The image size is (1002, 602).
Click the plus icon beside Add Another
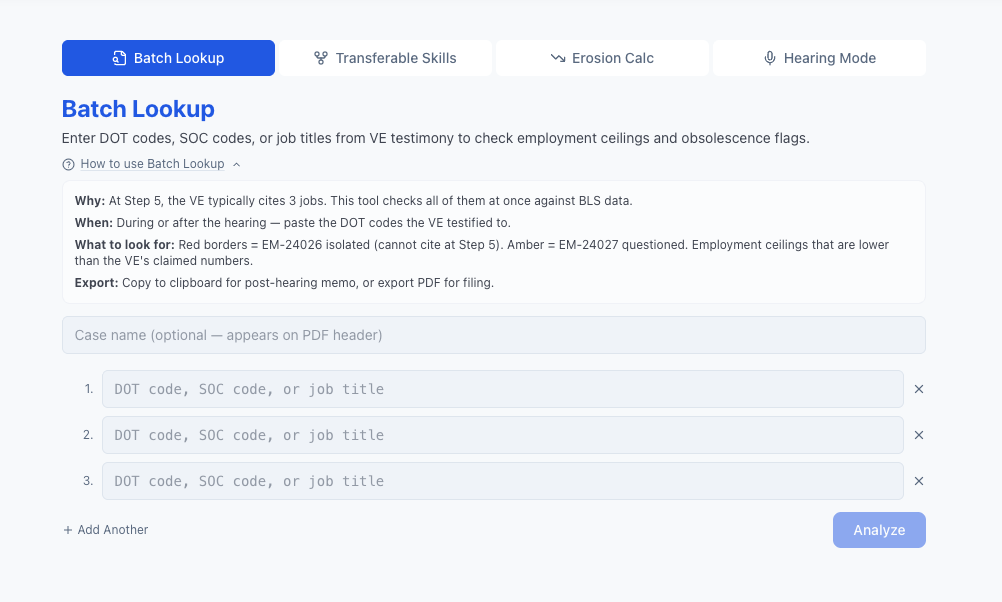[x=68, y=530]
